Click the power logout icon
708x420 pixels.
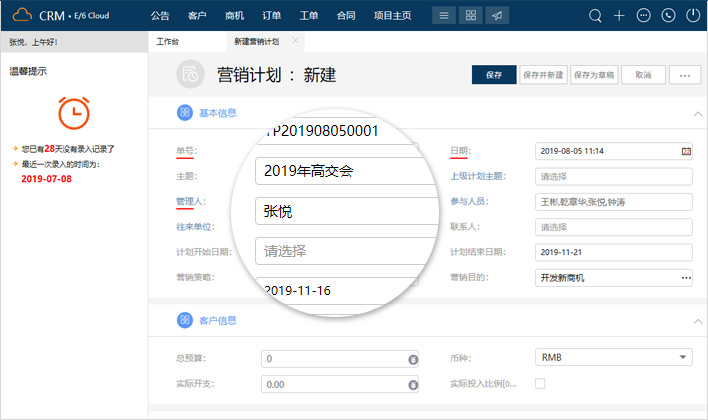[x=692, y=16]
